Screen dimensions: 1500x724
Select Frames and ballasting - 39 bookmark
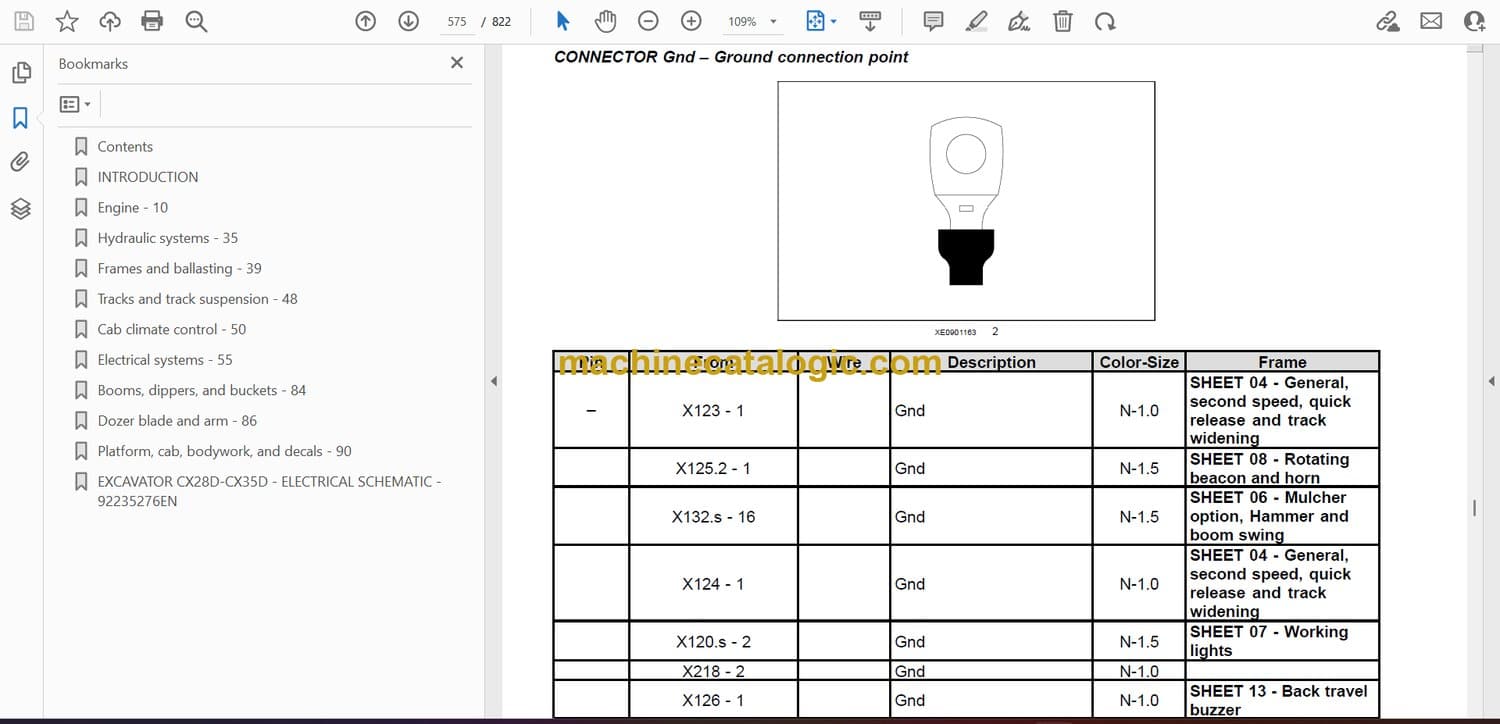pyautogui.click(x=180, y=268)
